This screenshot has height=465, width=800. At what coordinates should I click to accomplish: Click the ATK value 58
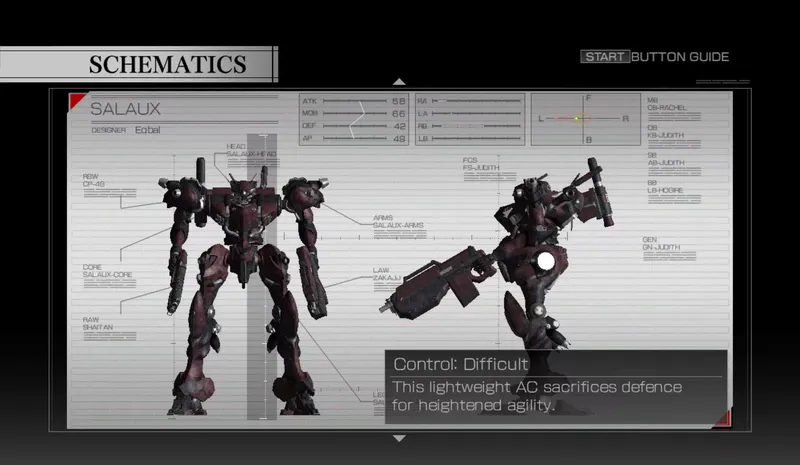tap(398, 101)
